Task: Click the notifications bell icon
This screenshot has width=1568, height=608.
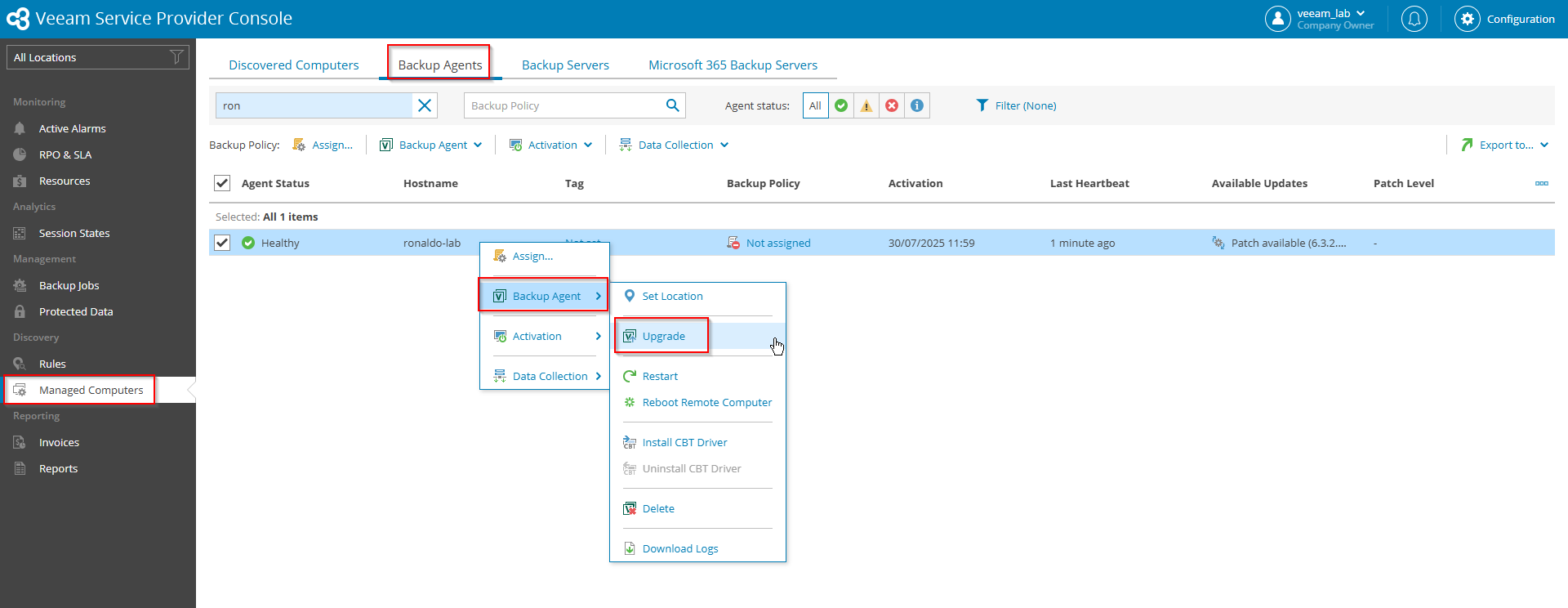Action: point(1414,19)
